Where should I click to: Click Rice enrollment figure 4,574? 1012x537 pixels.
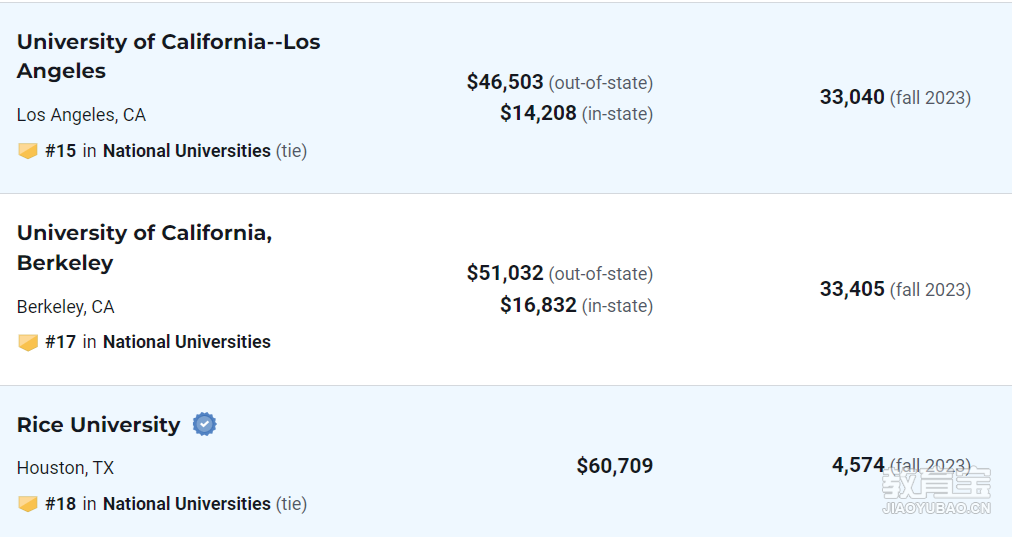[x=858, y=465]
